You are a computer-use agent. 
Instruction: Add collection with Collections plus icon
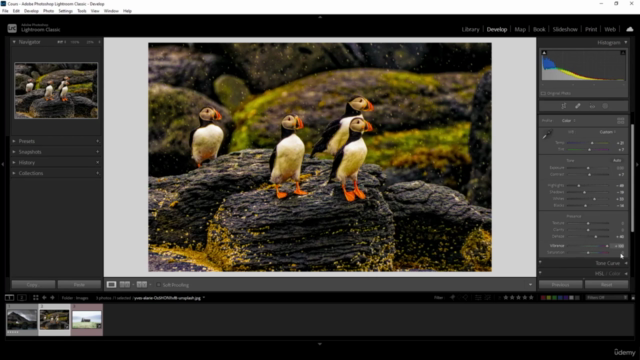point(98,173)
